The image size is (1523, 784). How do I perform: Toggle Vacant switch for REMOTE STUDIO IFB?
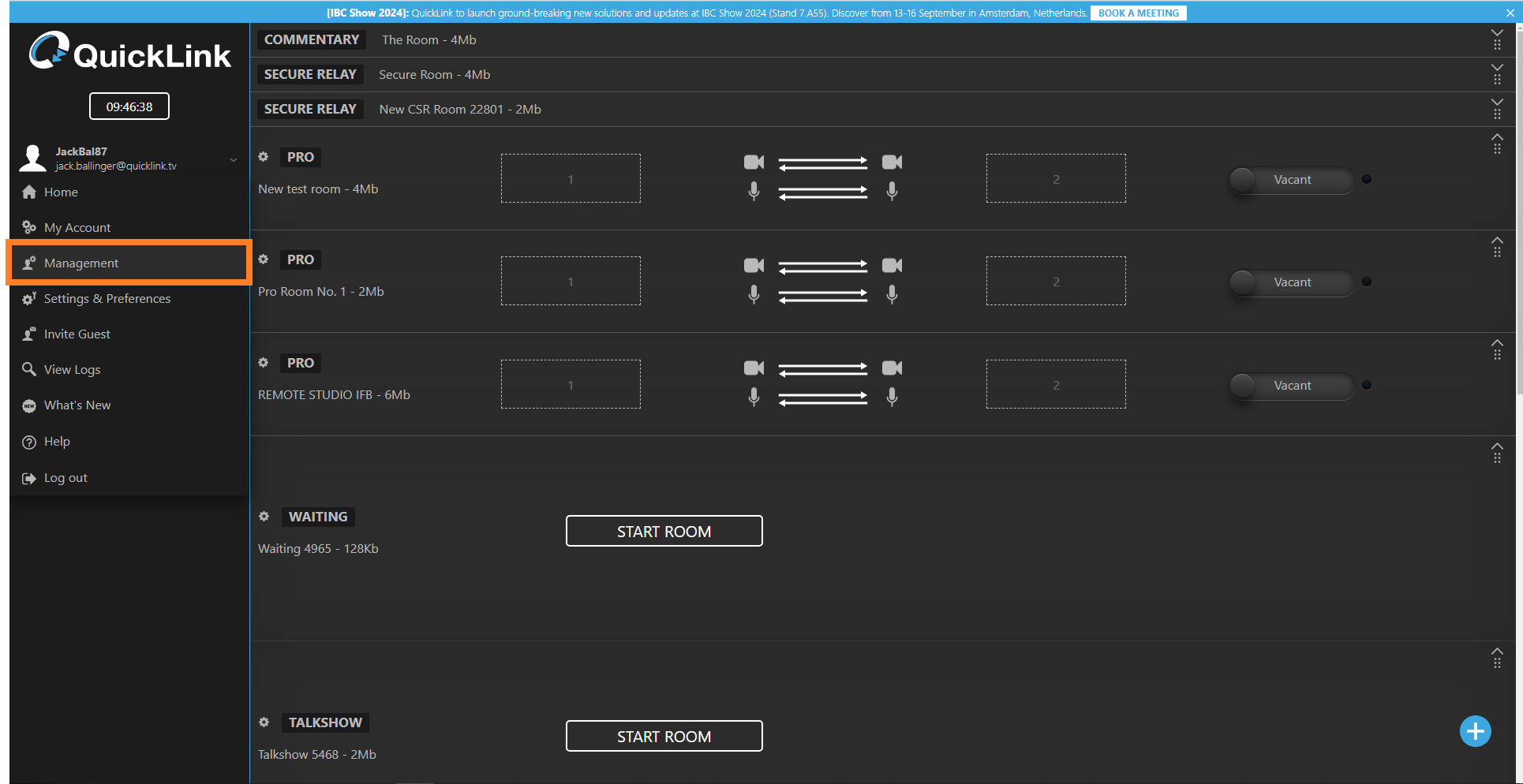1244,386
